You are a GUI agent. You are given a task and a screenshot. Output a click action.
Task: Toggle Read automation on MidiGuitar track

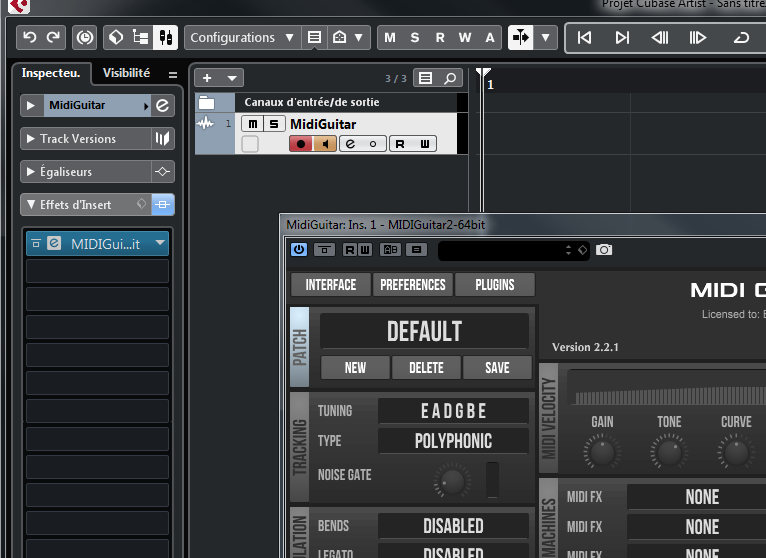pyautogui.click(x=400, y=144)
